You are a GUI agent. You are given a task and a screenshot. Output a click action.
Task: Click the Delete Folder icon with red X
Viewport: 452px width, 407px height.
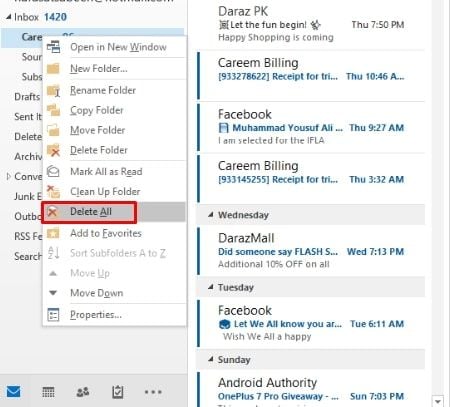(x=53, y=150)
